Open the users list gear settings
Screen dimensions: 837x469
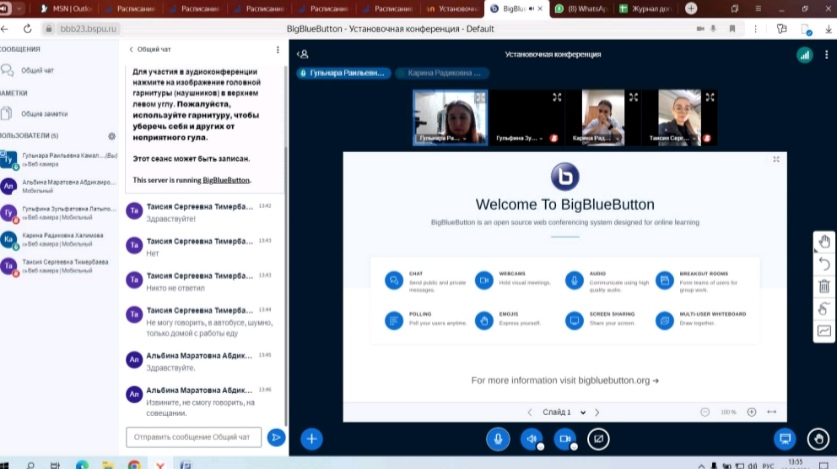(112, 136)
